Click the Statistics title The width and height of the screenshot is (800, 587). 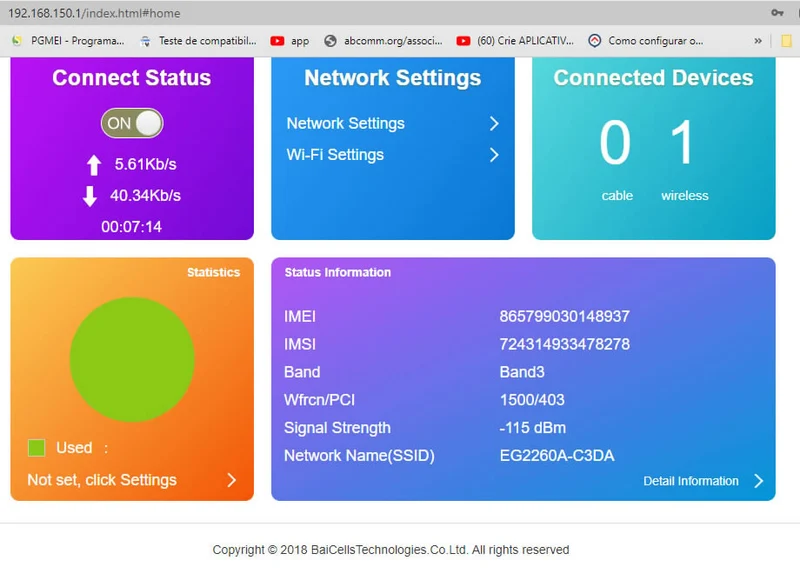pyautogui.click(x=213, y=272)
